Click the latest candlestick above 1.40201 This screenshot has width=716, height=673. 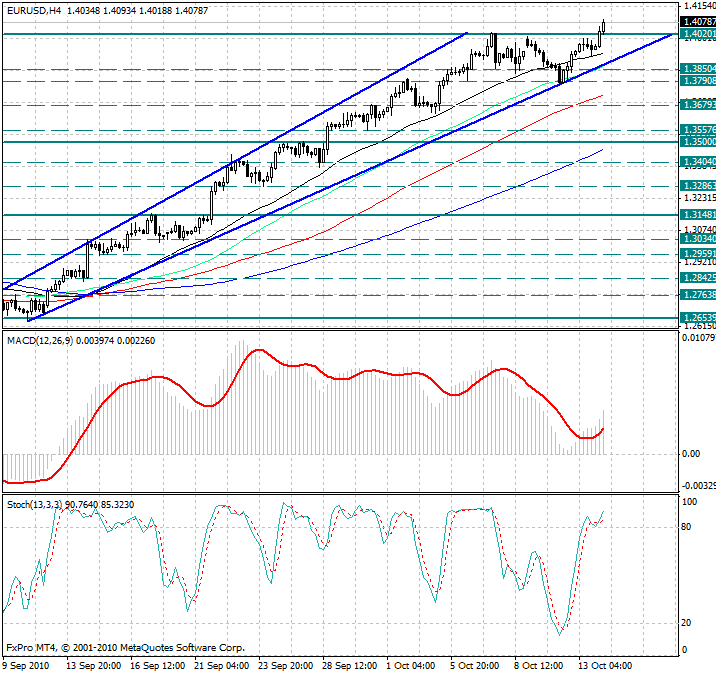pos(603,26)
